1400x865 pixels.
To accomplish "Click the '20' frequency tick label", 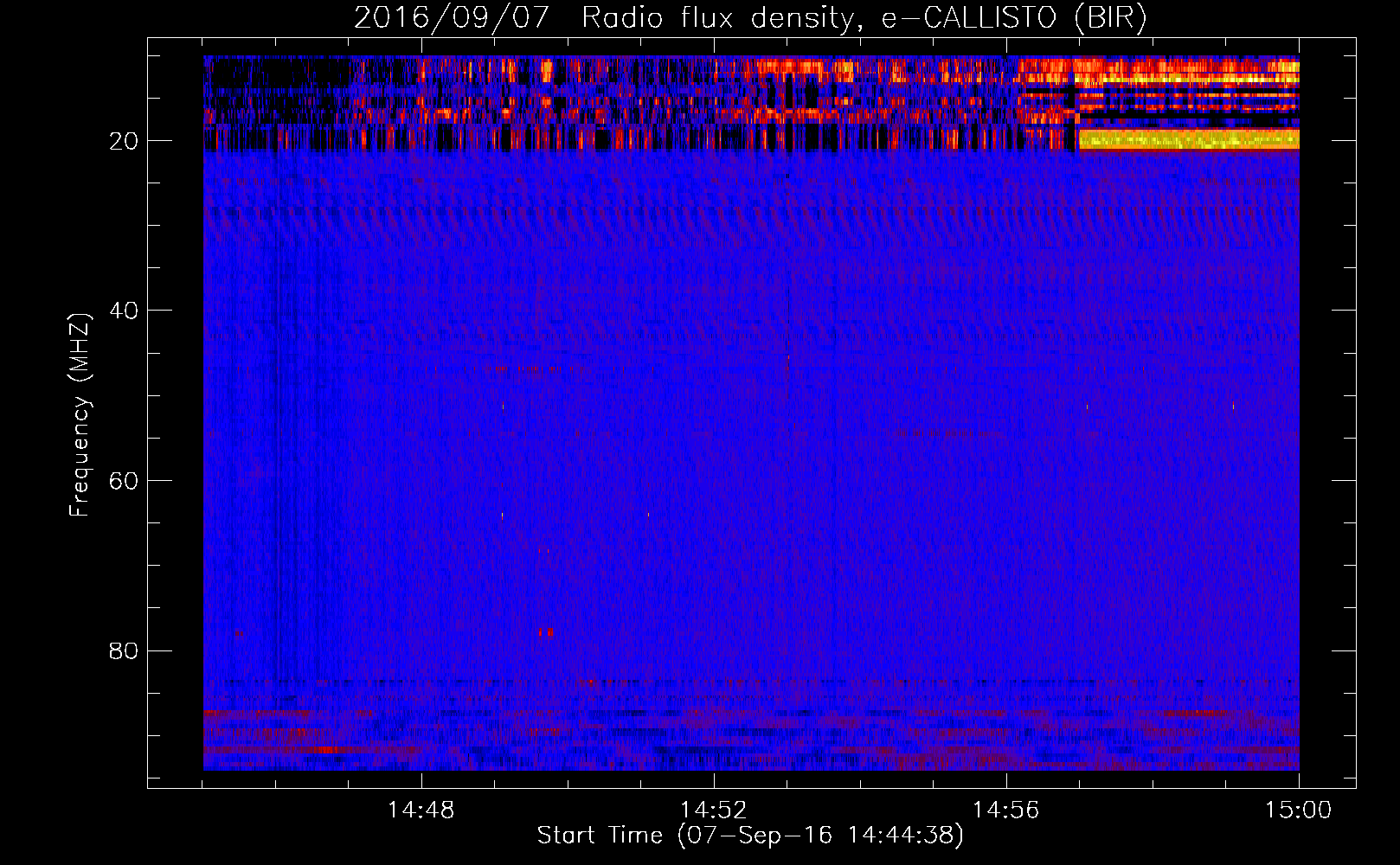I will 124,141.
